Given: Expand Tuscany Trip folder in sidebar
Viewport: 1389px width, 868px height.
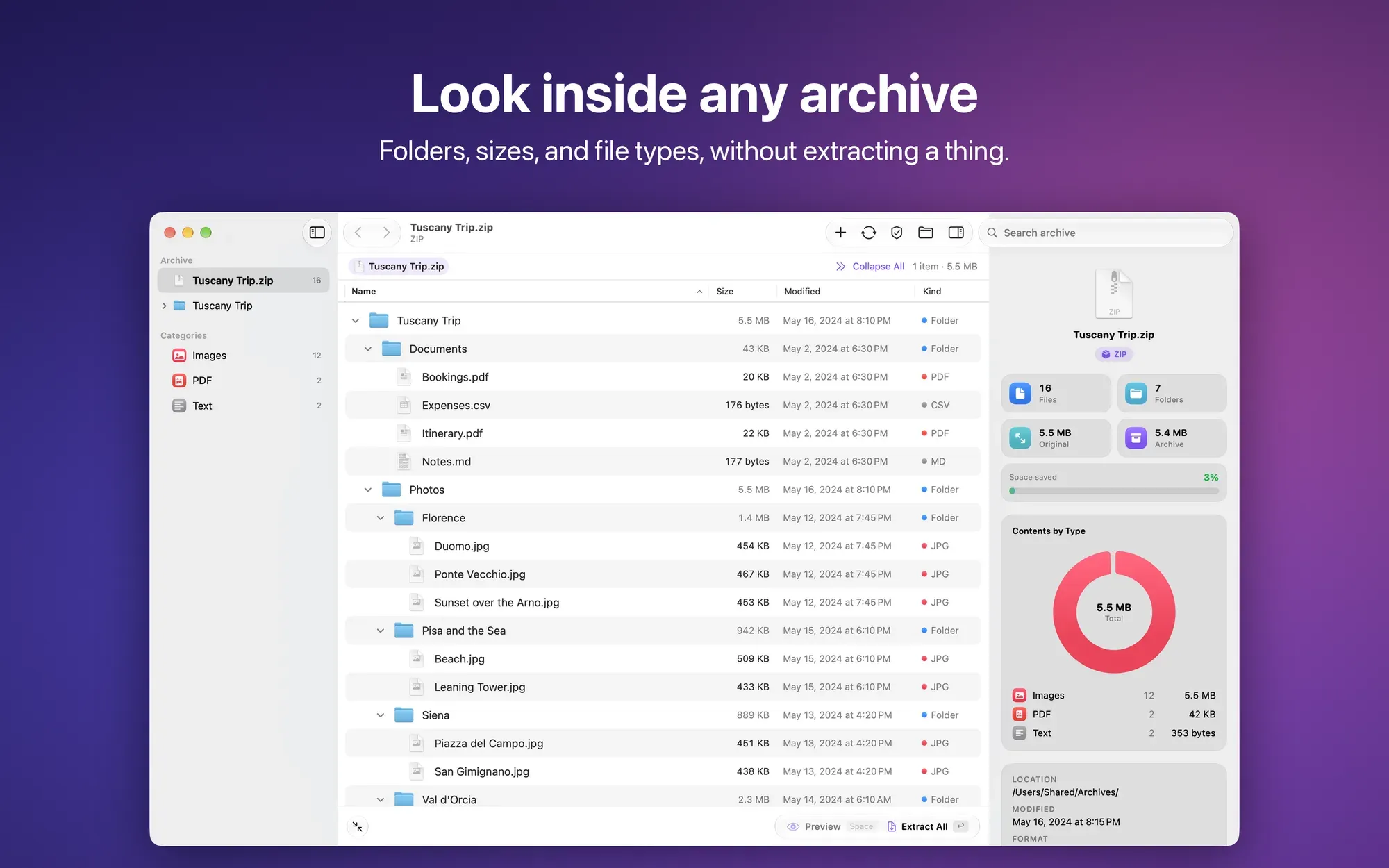Looking at the screenshot, I should [164, 306].
